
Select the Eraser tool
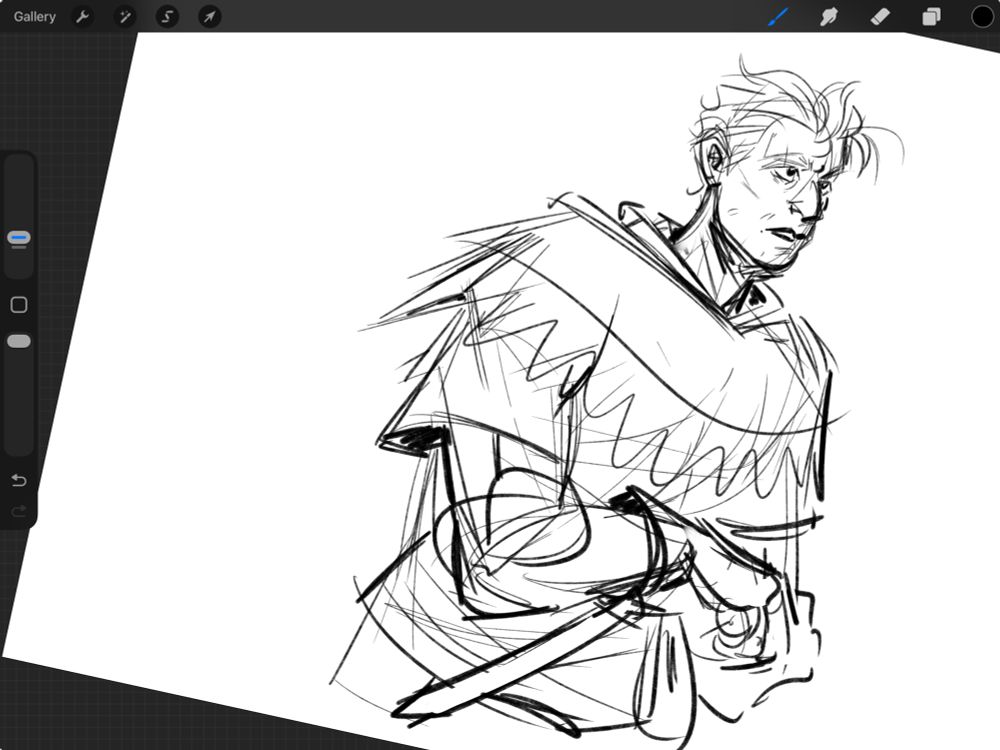880,17
